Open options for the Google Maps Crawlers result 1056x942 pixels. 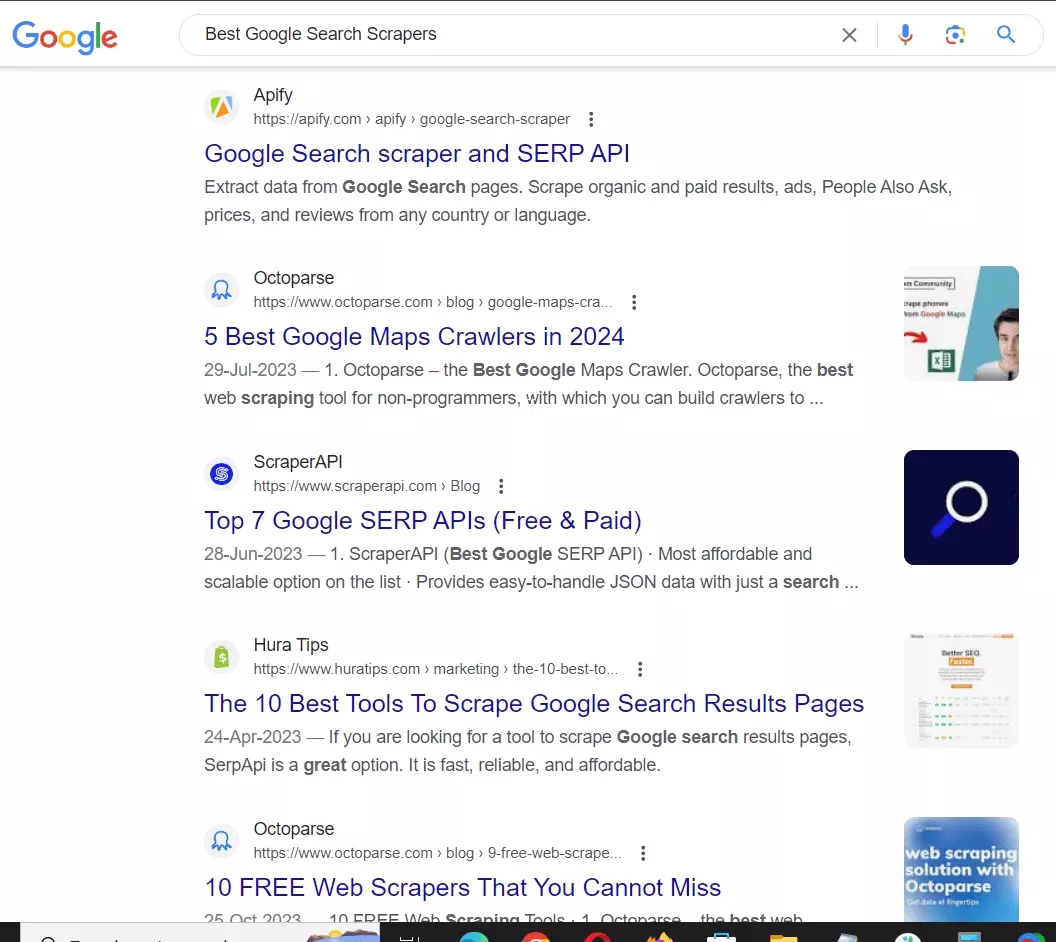click(x=634, y=301)
